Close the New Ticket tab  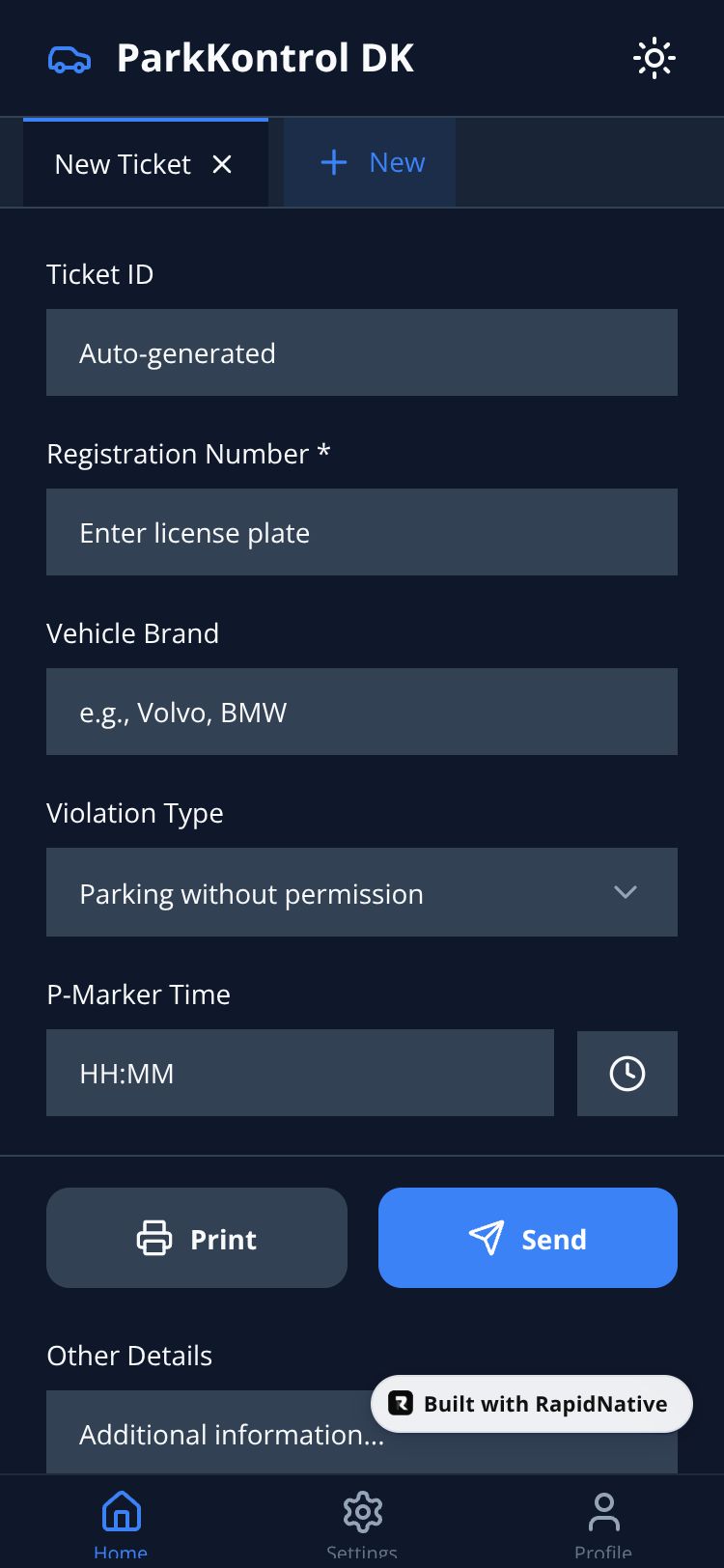222,165
